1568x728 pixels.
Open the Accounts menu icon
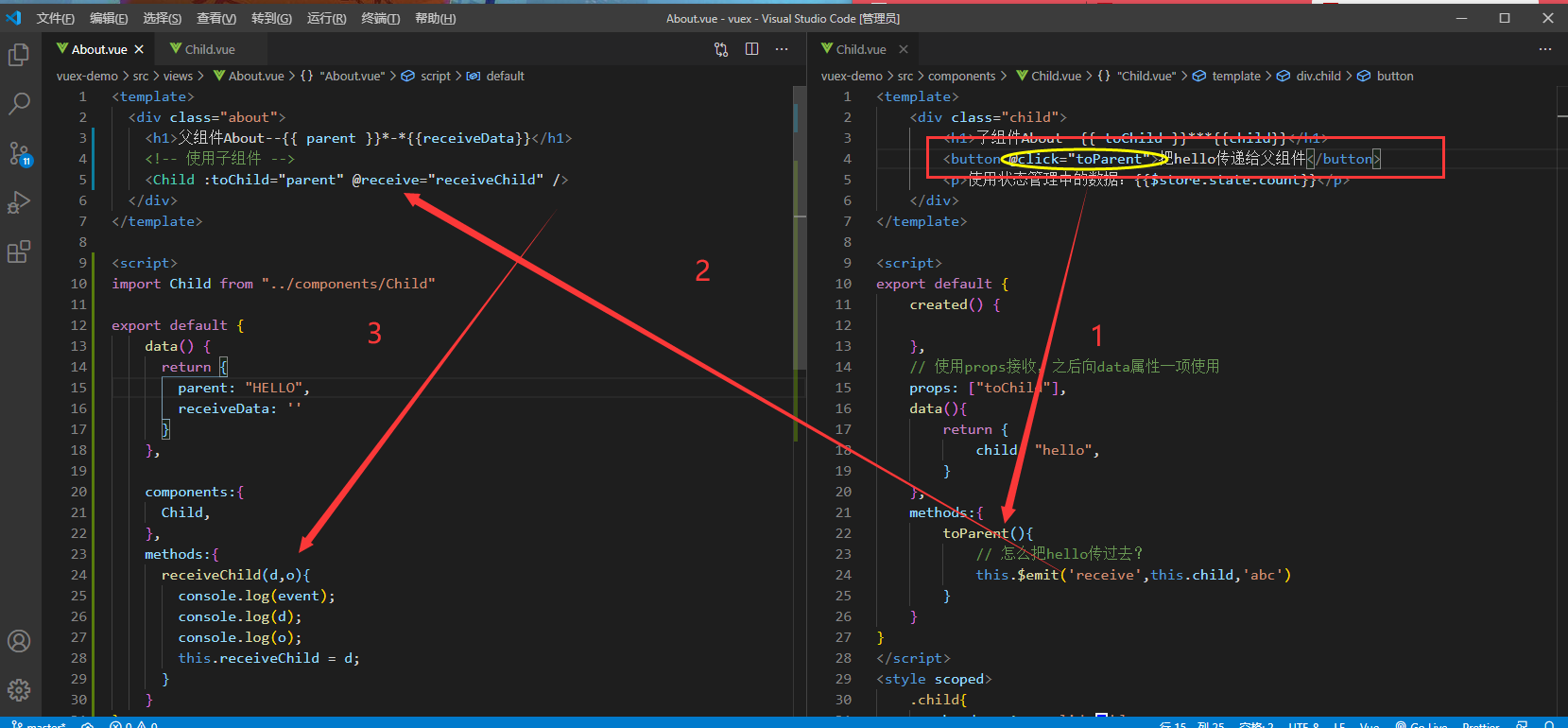(19, 641)
